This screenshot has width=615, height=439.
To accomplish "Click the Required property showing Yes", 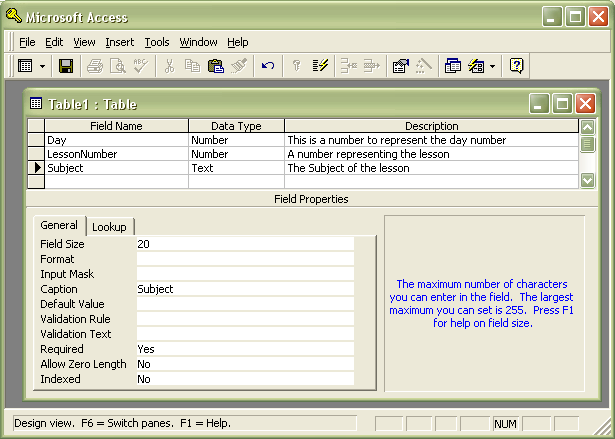I will pos(245,349).
